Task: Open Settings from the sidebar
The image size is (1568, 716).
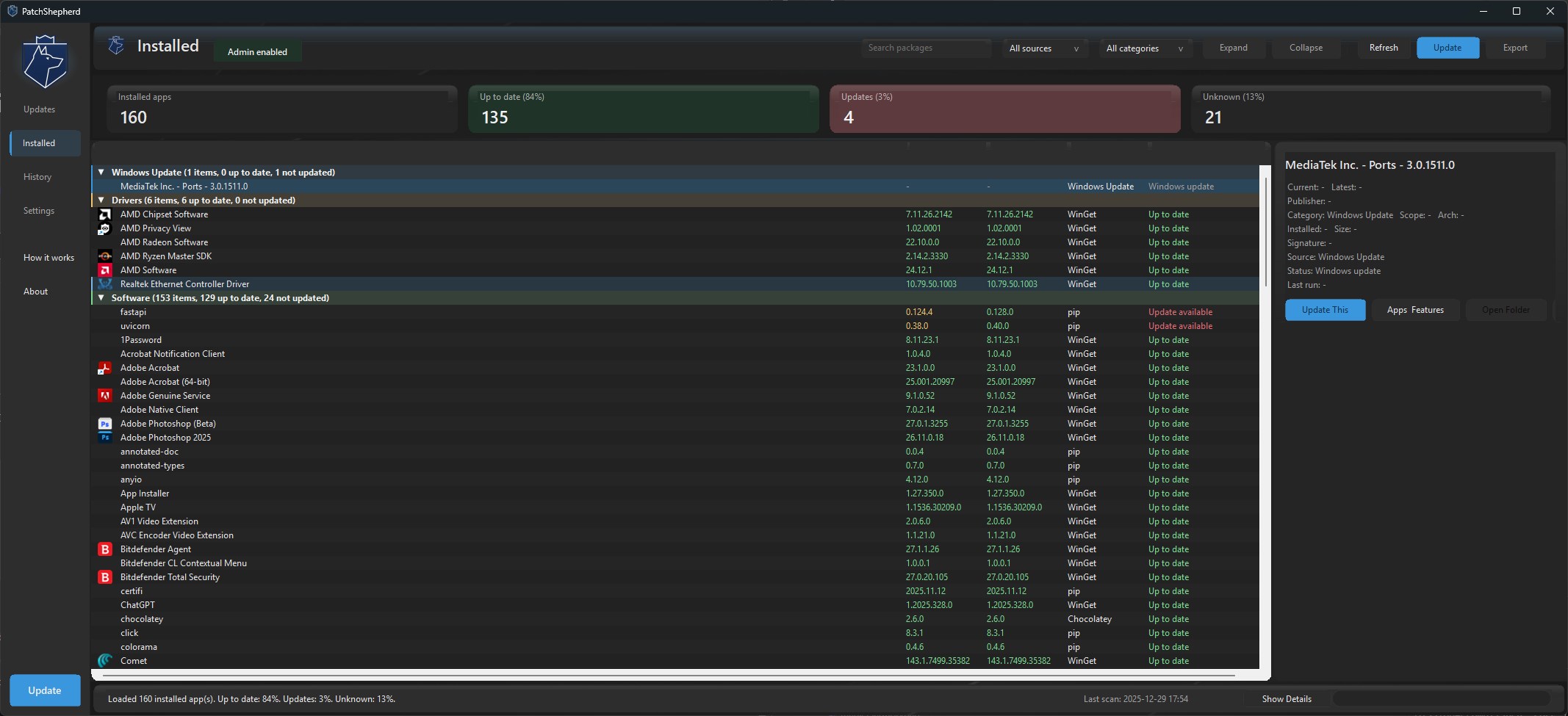Action: click(x=38, y=211)
